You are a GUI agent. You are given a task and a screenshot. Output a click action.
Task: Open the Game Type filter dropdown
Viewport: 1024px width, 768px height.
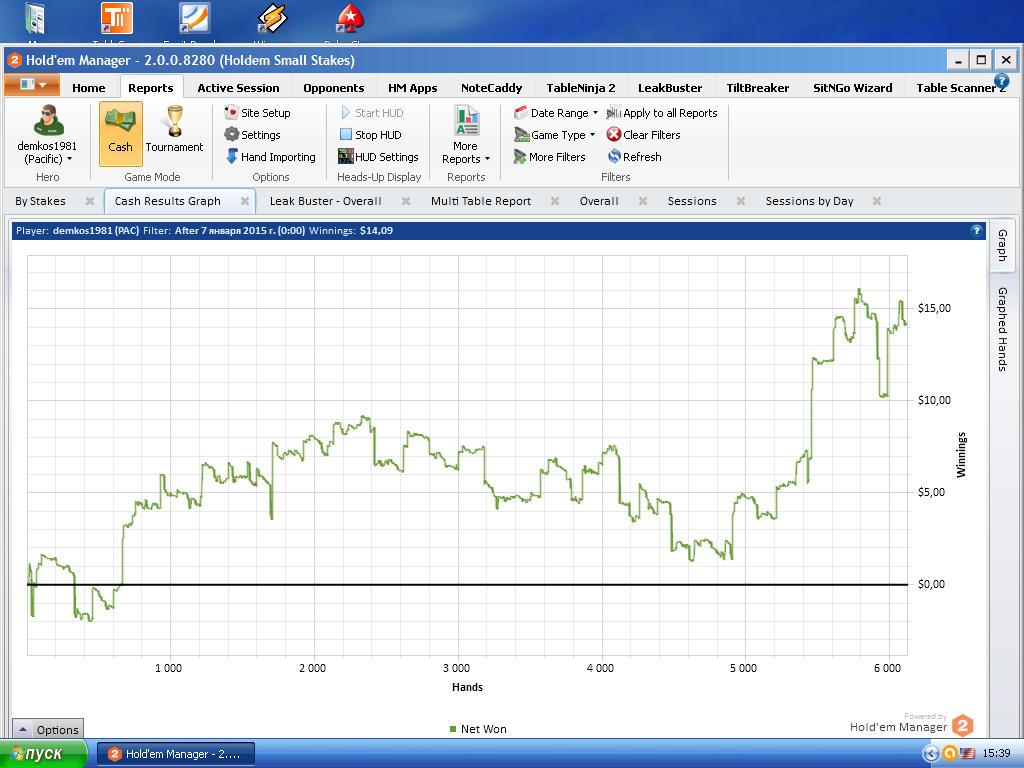click(554, 135)
